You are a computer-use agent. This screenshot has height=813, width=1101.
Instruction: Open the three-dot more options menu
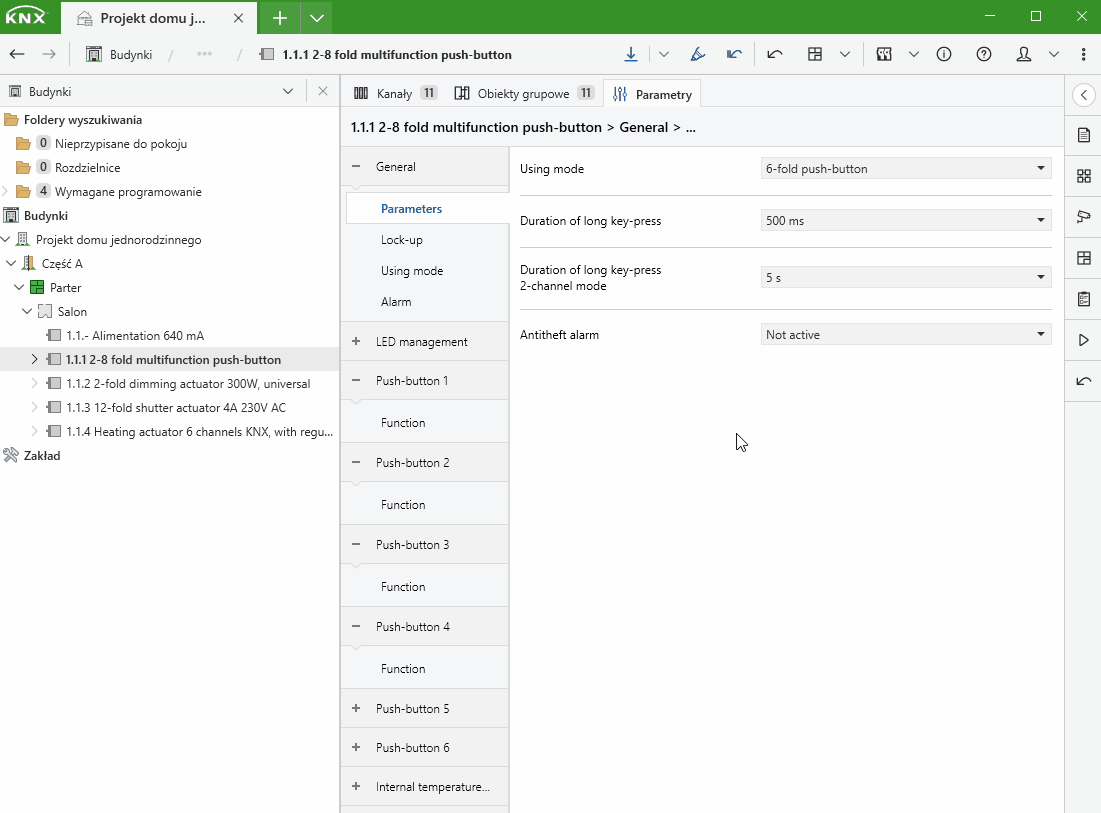point(1084,54)
